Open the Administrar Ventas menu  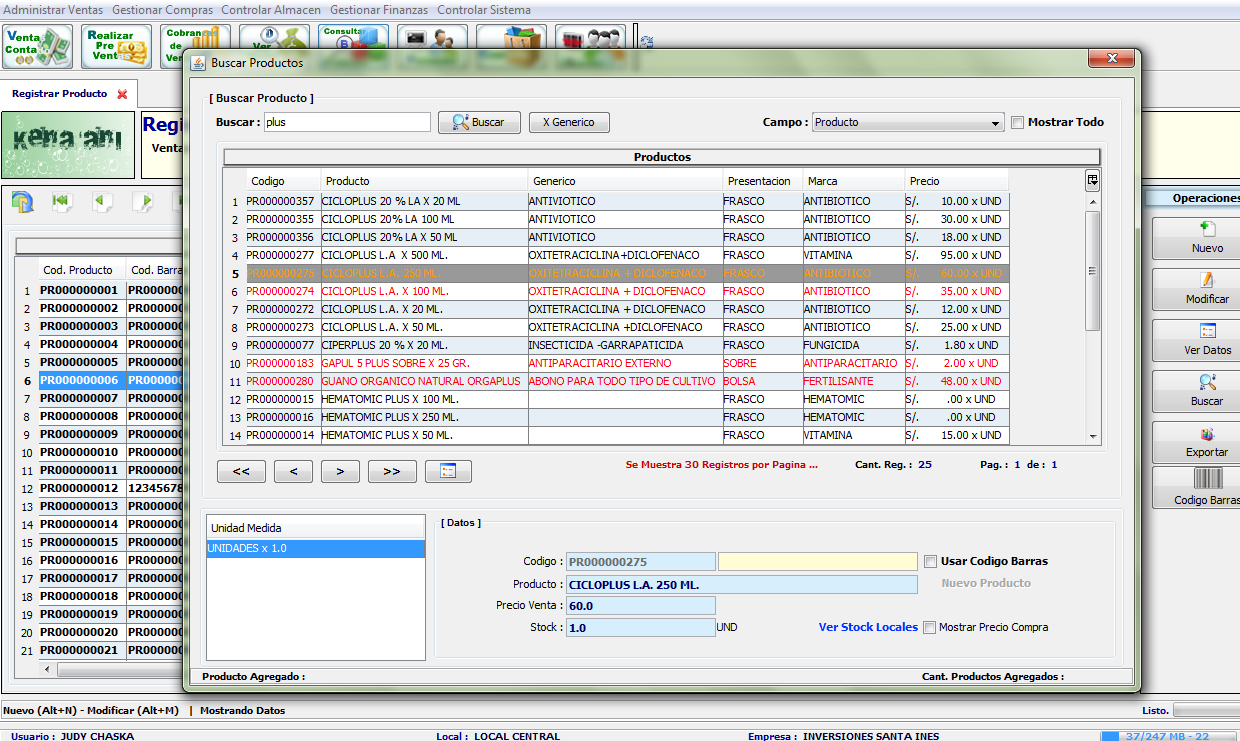(52, 10)
